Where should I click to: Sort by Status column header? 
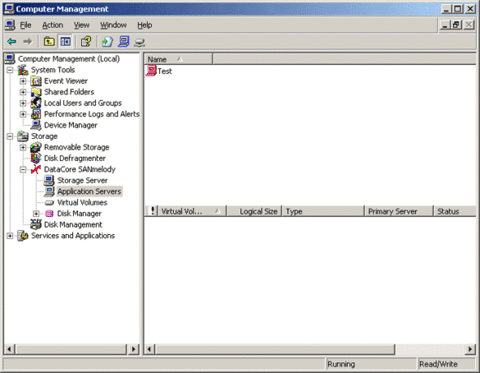coord(455,211)
